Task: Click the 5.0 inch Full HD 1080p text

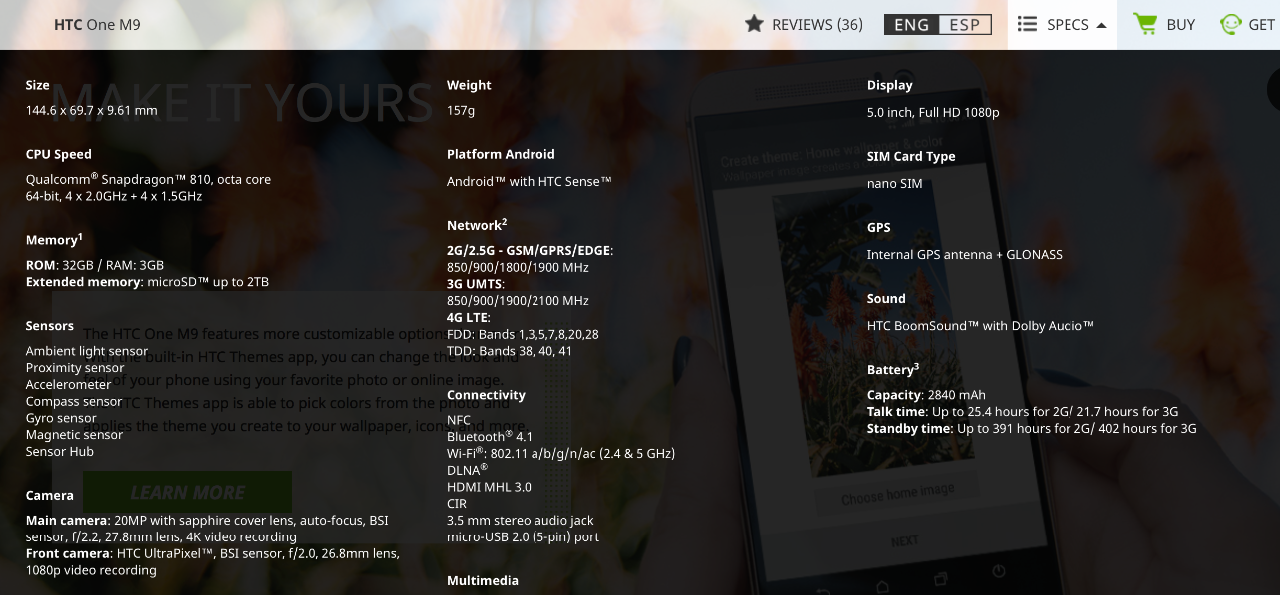Action: pos(933,112)
